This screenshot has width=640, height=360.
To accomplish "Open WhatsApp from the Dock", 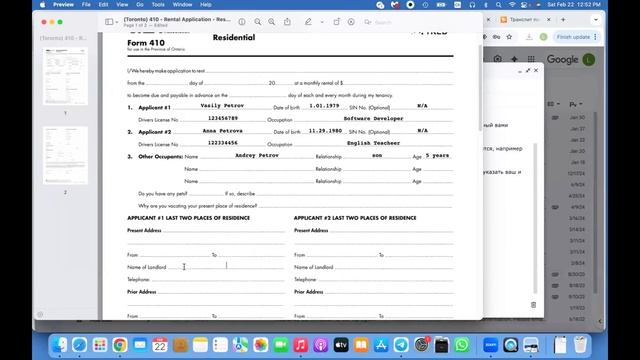I will pos(462,345).
